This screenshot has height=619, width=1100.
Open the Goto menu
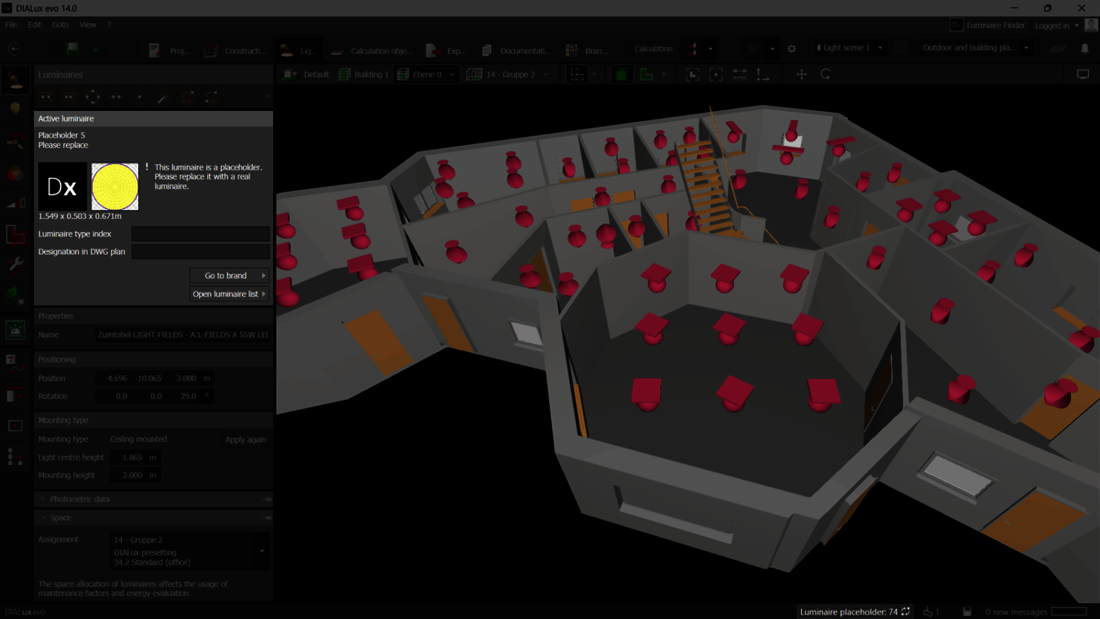(x=60, y=24)
